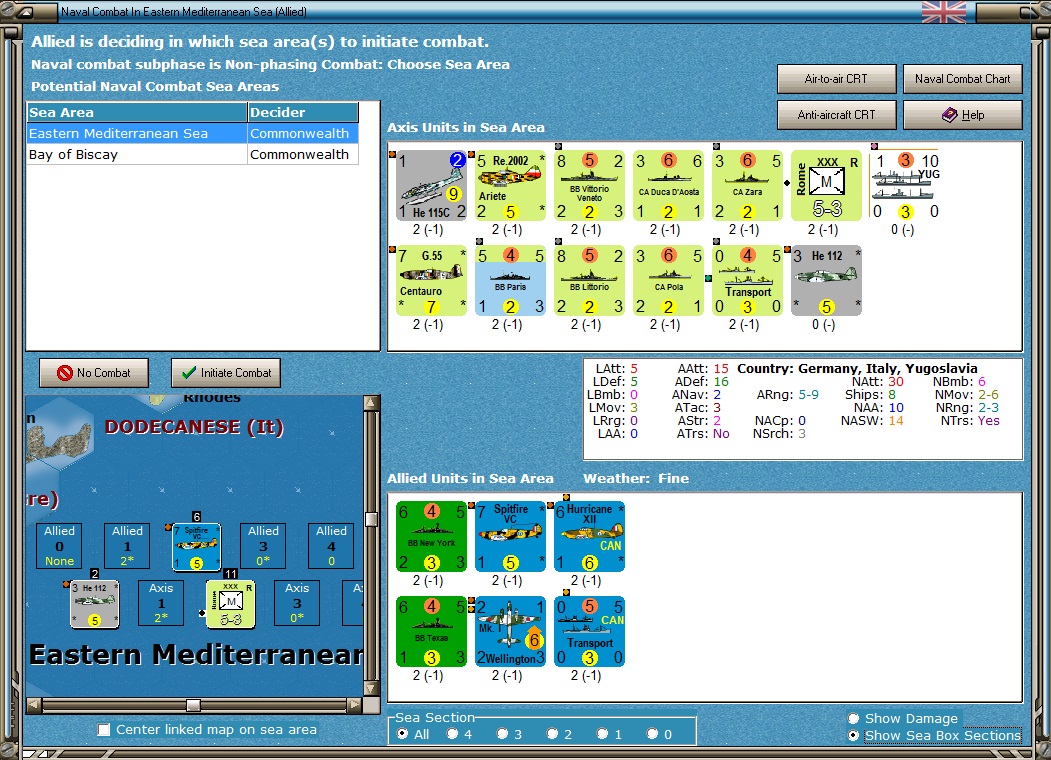The width and height of the screenshot is (1051, 760).
Task: Click the Allied 0 None sea box
Action: click(x=60, y=546)
